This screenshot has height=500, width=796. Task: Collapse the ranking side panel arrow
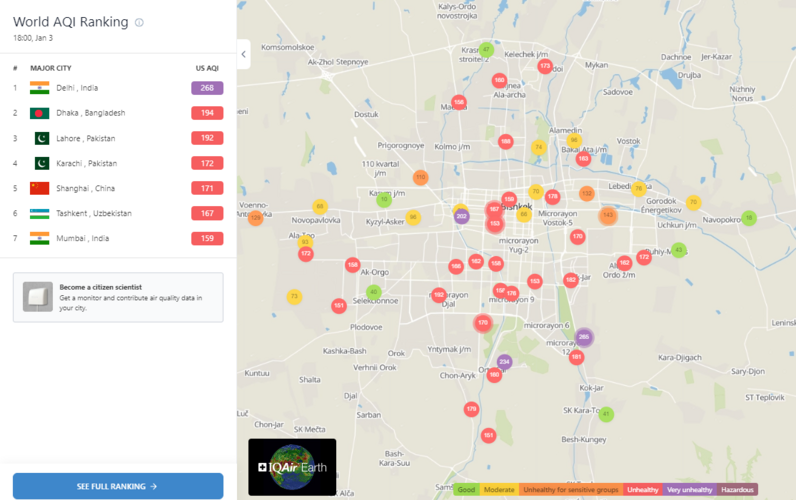[x=243, y=54]
